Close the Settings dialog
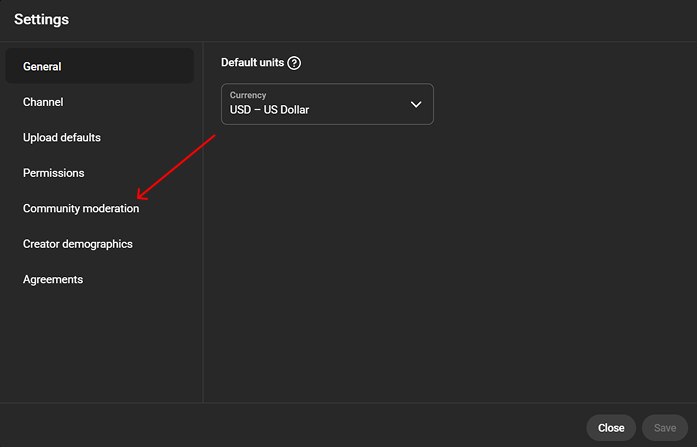 611,428
